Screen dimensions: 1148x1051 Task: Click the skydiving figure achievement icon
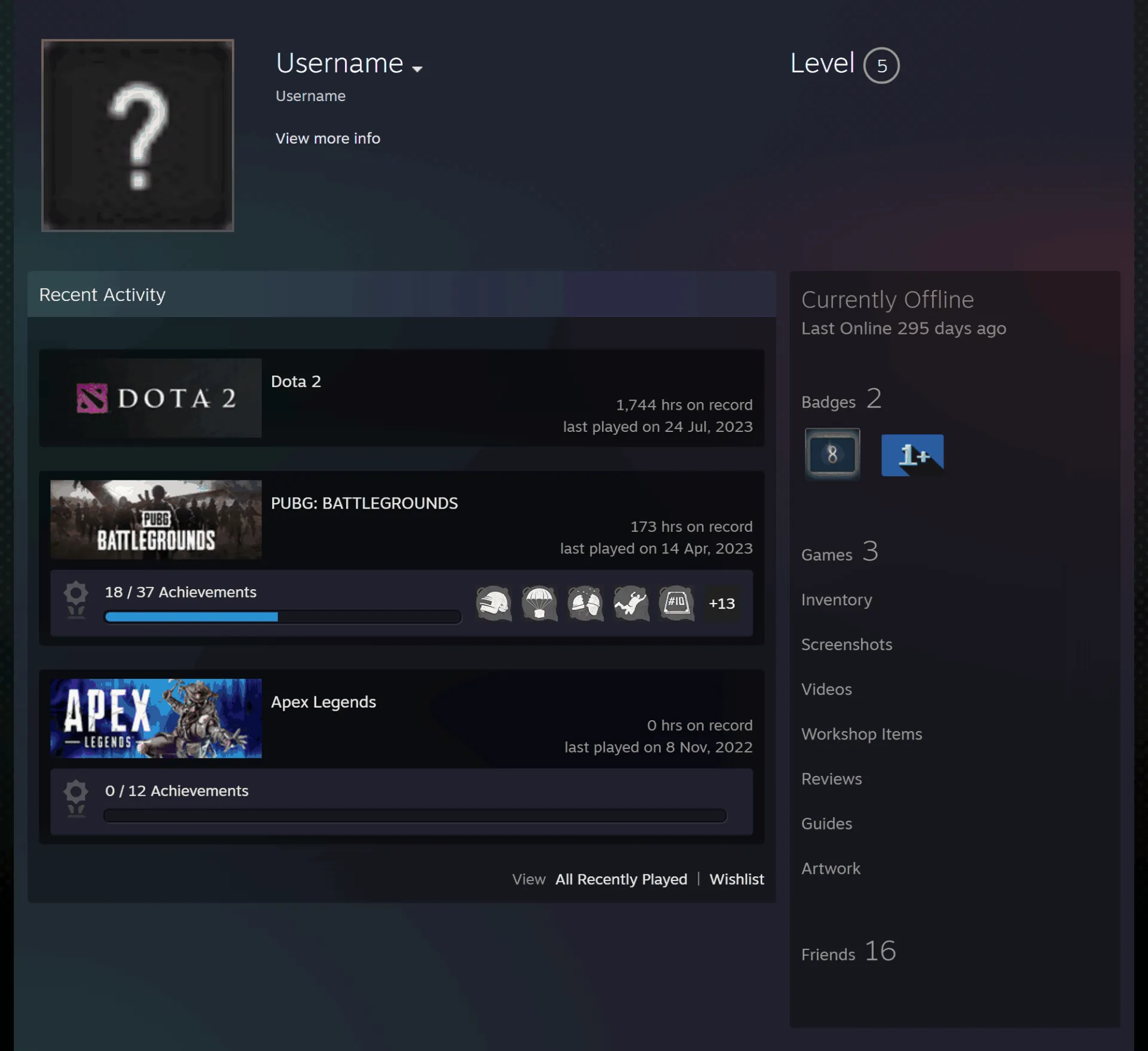pyautogui.click(x=631, y=603)
